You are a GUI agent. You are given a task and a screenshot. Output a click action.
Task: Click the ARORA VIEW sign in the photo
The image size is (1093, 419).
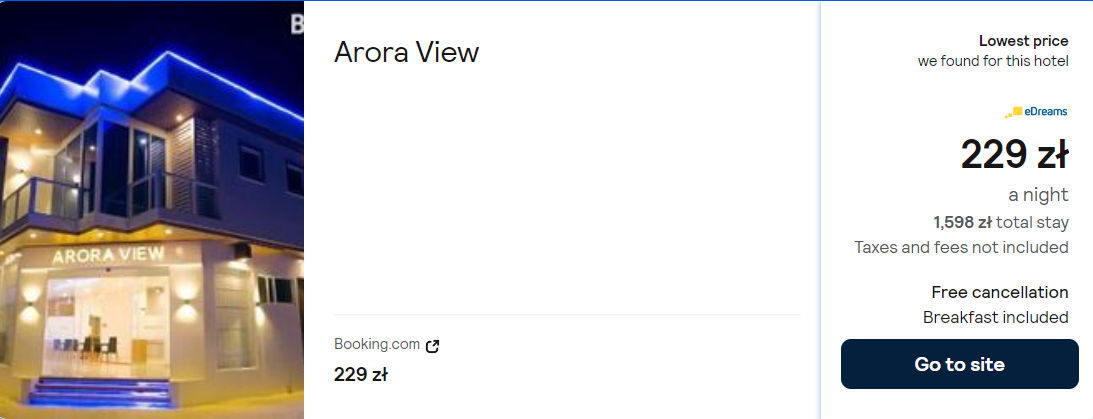click(x=107, y=255)
